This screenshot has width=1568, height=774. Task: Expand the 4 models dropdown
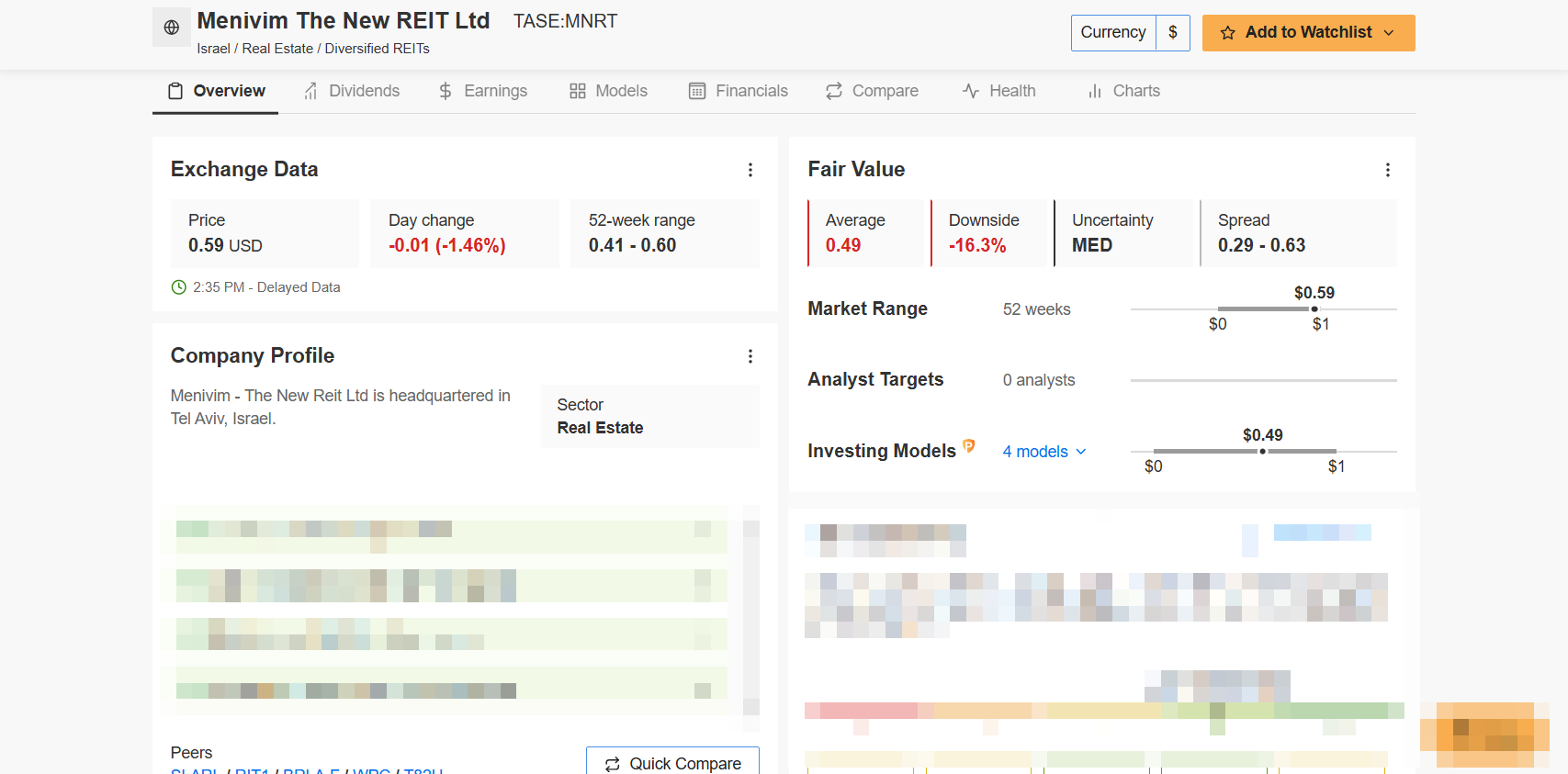coord(1044,452)
